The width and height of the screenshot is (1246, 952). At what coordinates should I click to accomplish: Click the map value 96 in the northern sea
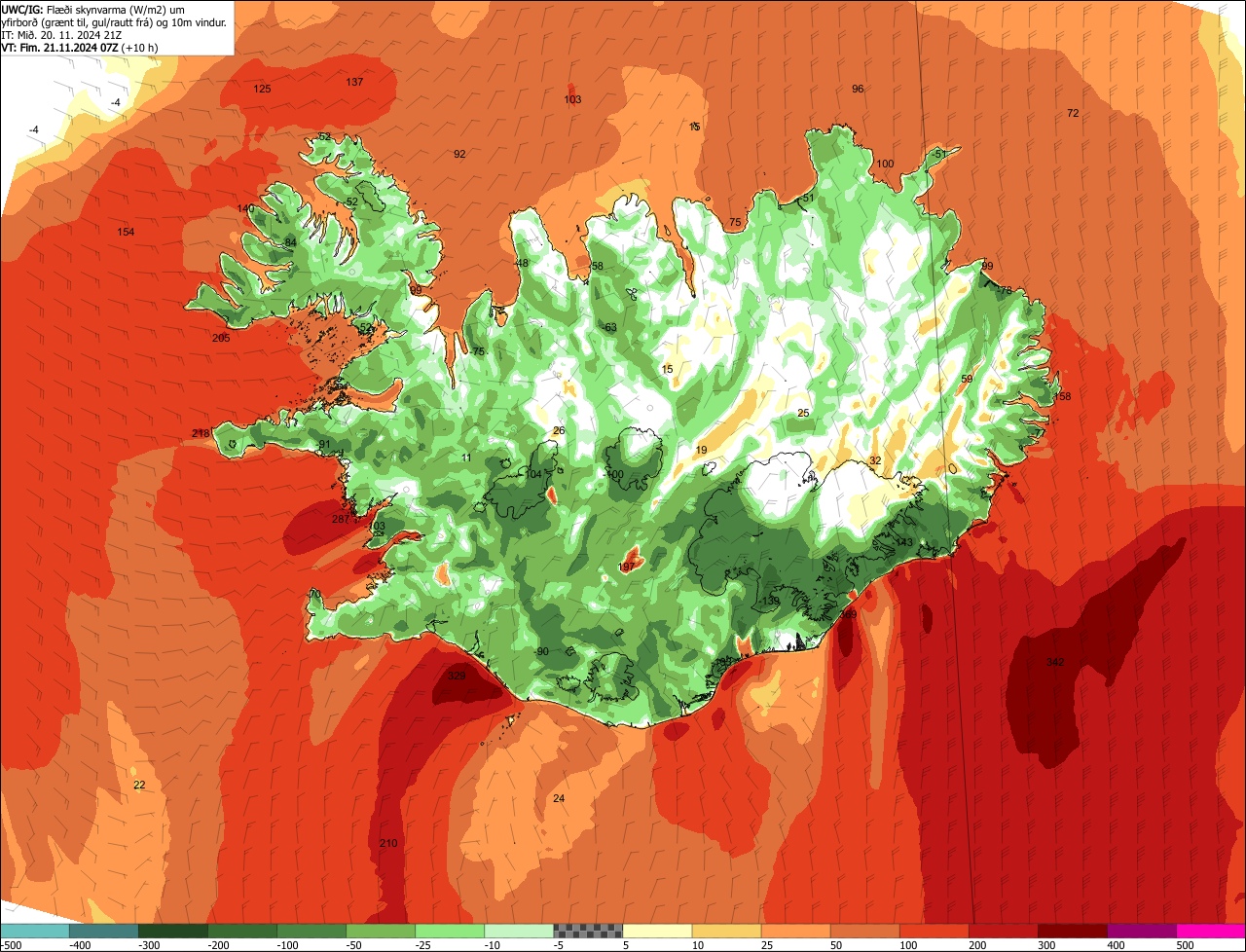click(858, 89)
